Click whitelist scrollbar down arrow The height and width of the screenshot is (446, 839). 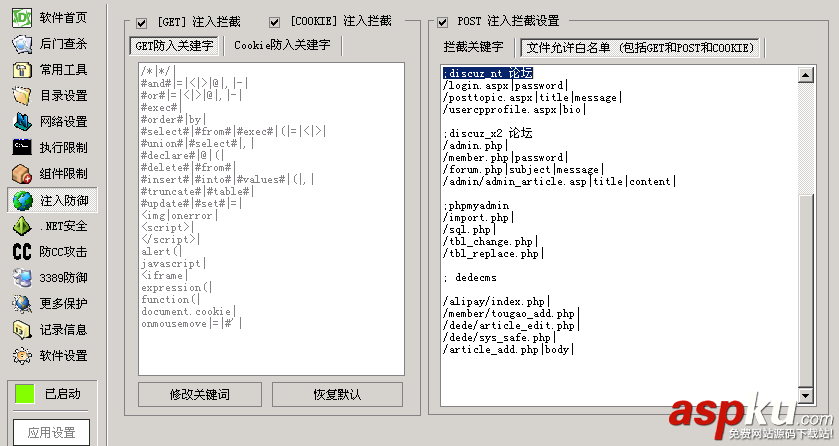806,395
